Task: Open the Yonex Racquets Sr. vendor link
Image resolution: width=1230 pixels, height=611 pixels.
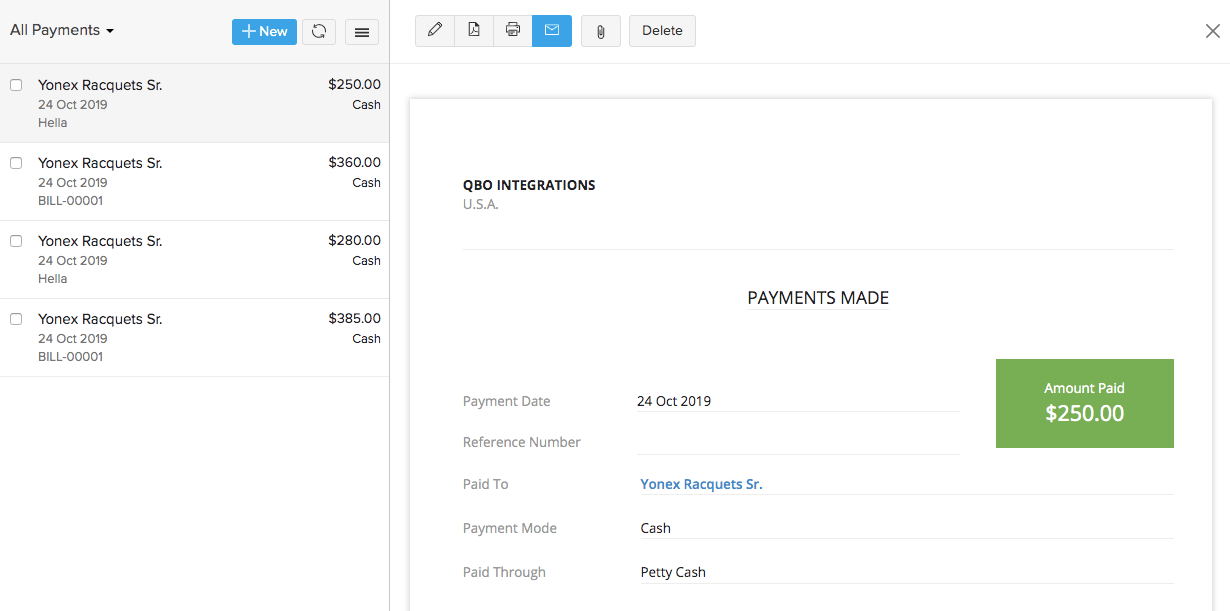Action: 701,484
